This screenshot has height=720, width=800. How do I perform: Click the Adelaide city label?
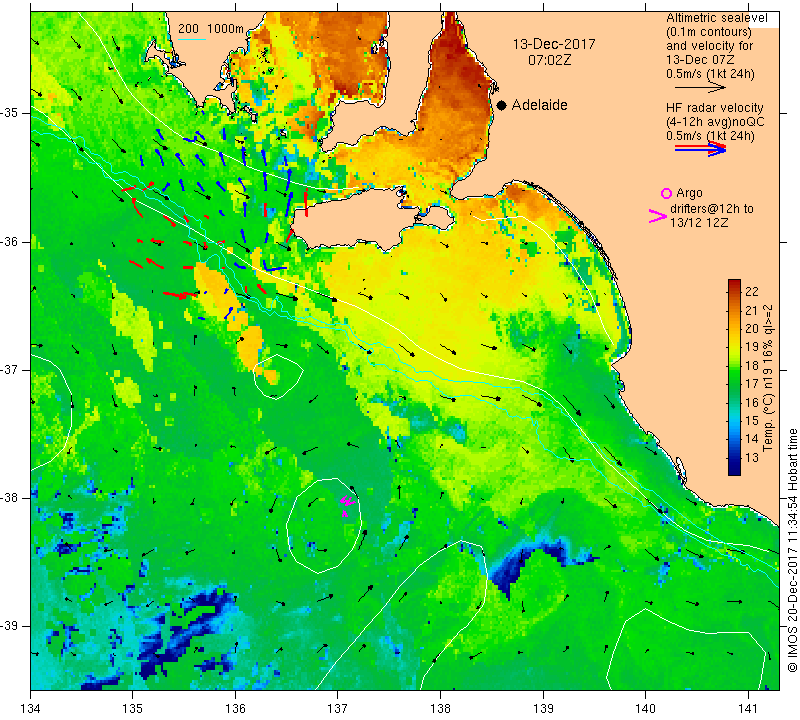tap(539, 105)
